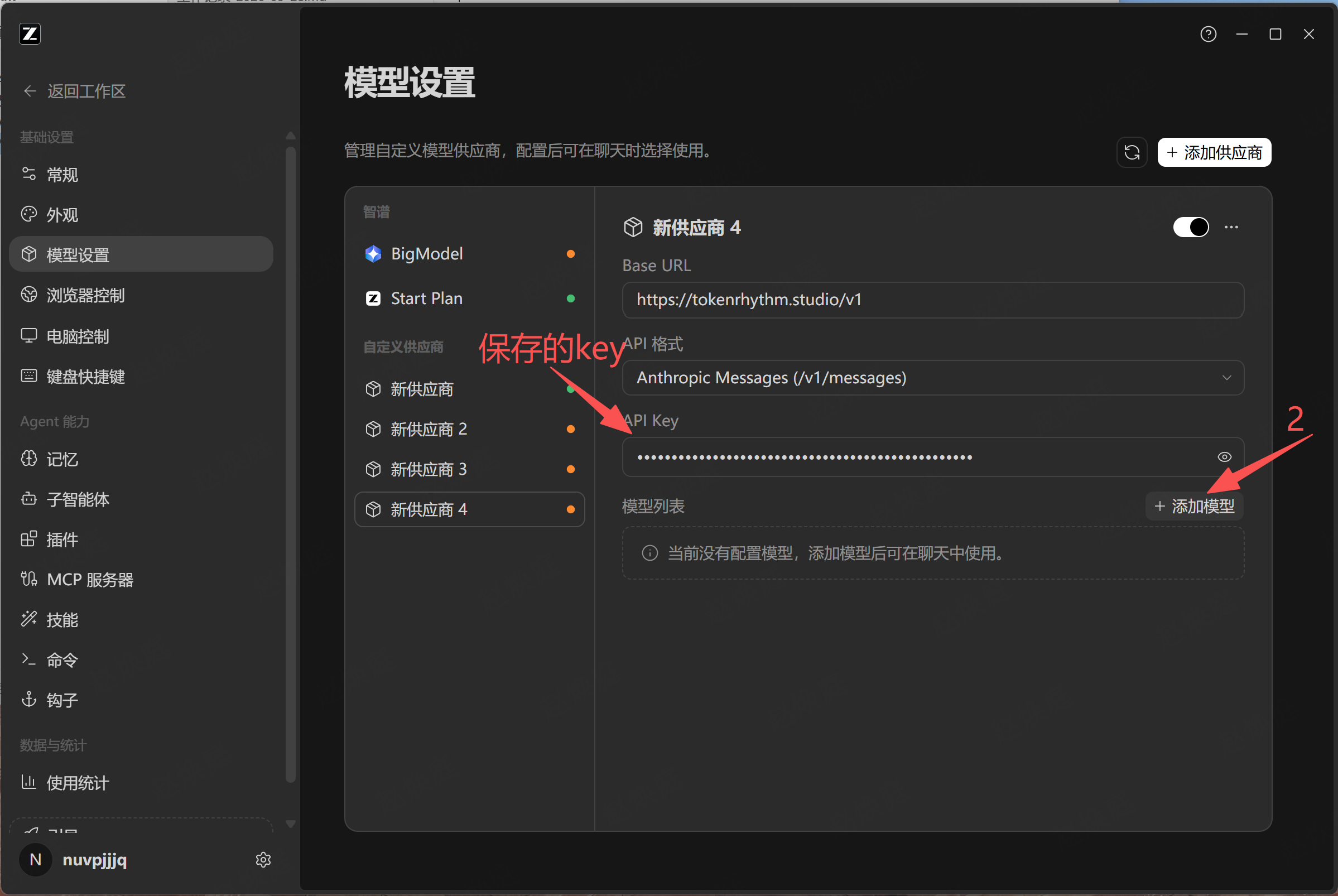This screenshot has width=1338, height=896.
Task: Open MCP 服务器 settings
Action: tap(141, 580)
